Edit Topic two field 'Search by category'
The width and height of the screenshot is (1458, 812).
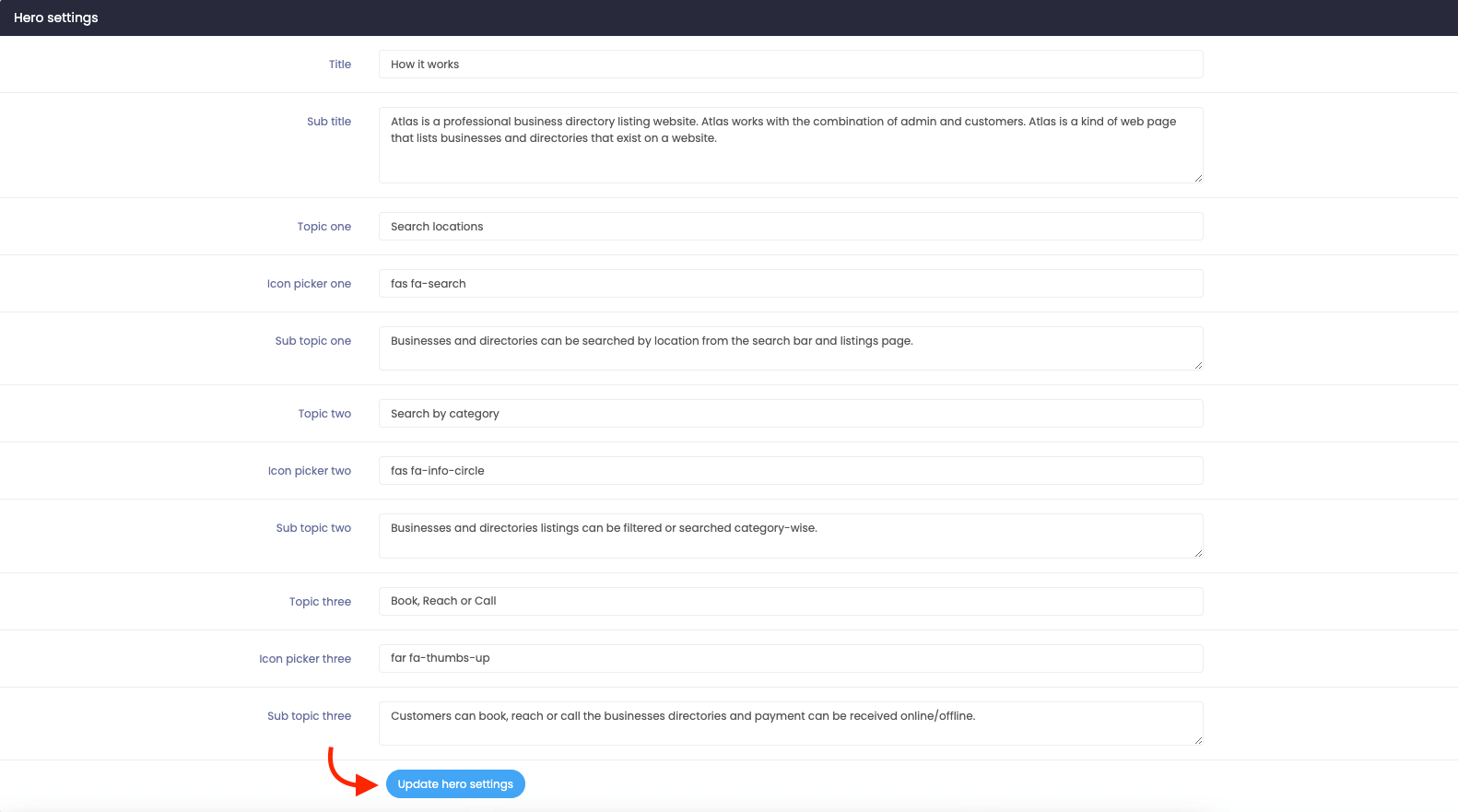(x=791, y=414)
